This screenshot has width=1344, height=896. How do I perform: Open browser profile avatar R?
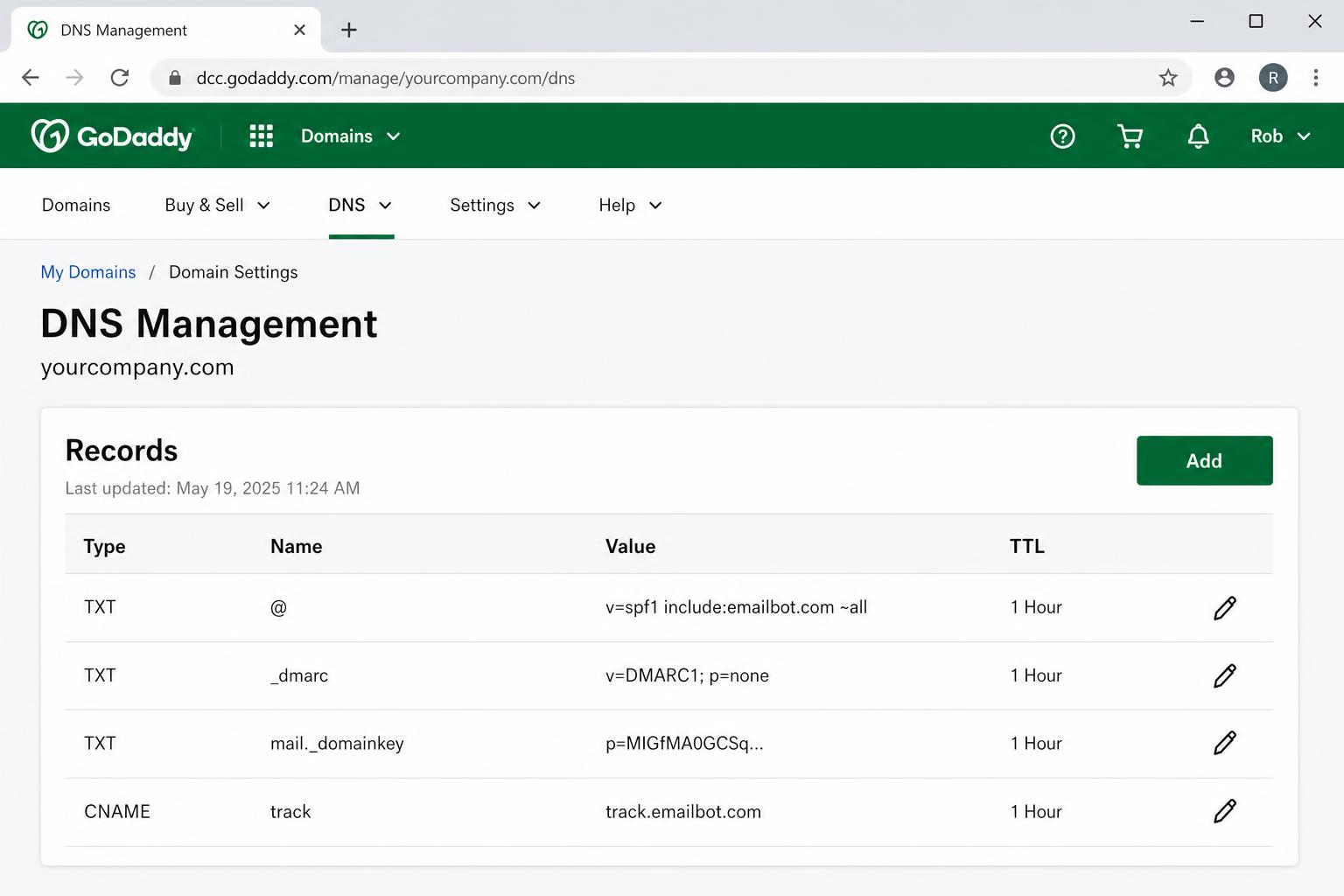(1273, 78)
